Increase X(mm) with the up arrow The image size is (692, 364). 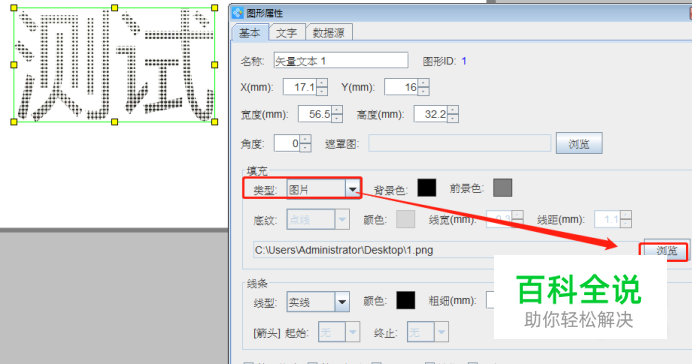point(322,83)
